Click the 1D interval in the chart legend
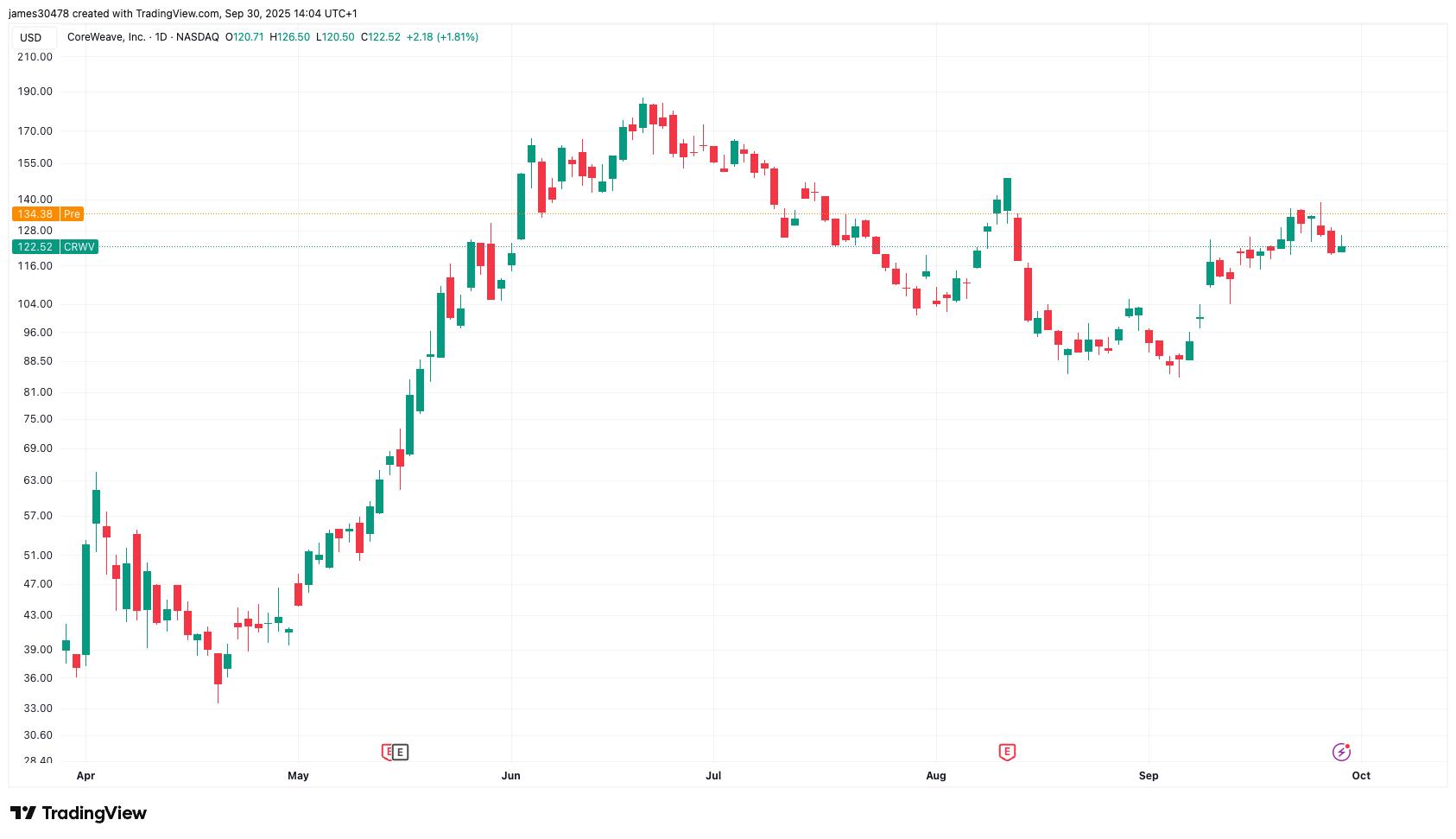1456x839 pixels. (x=161, y=37)
